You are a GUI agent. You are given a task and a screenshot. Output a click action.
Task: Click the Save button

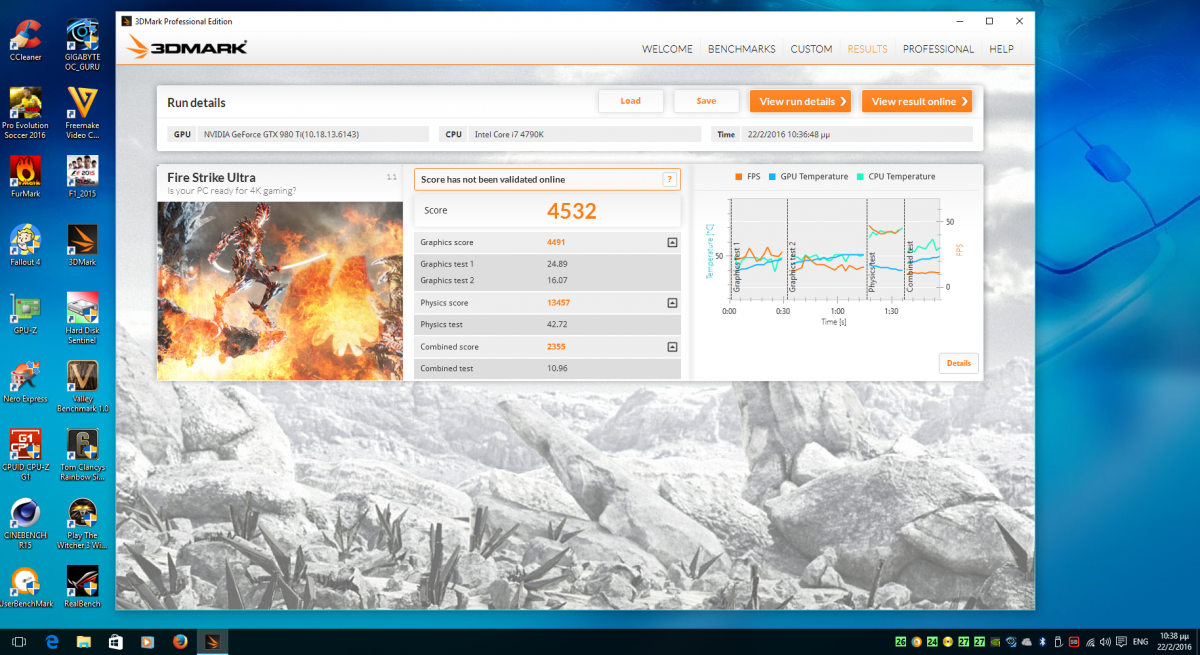(706, 101)
